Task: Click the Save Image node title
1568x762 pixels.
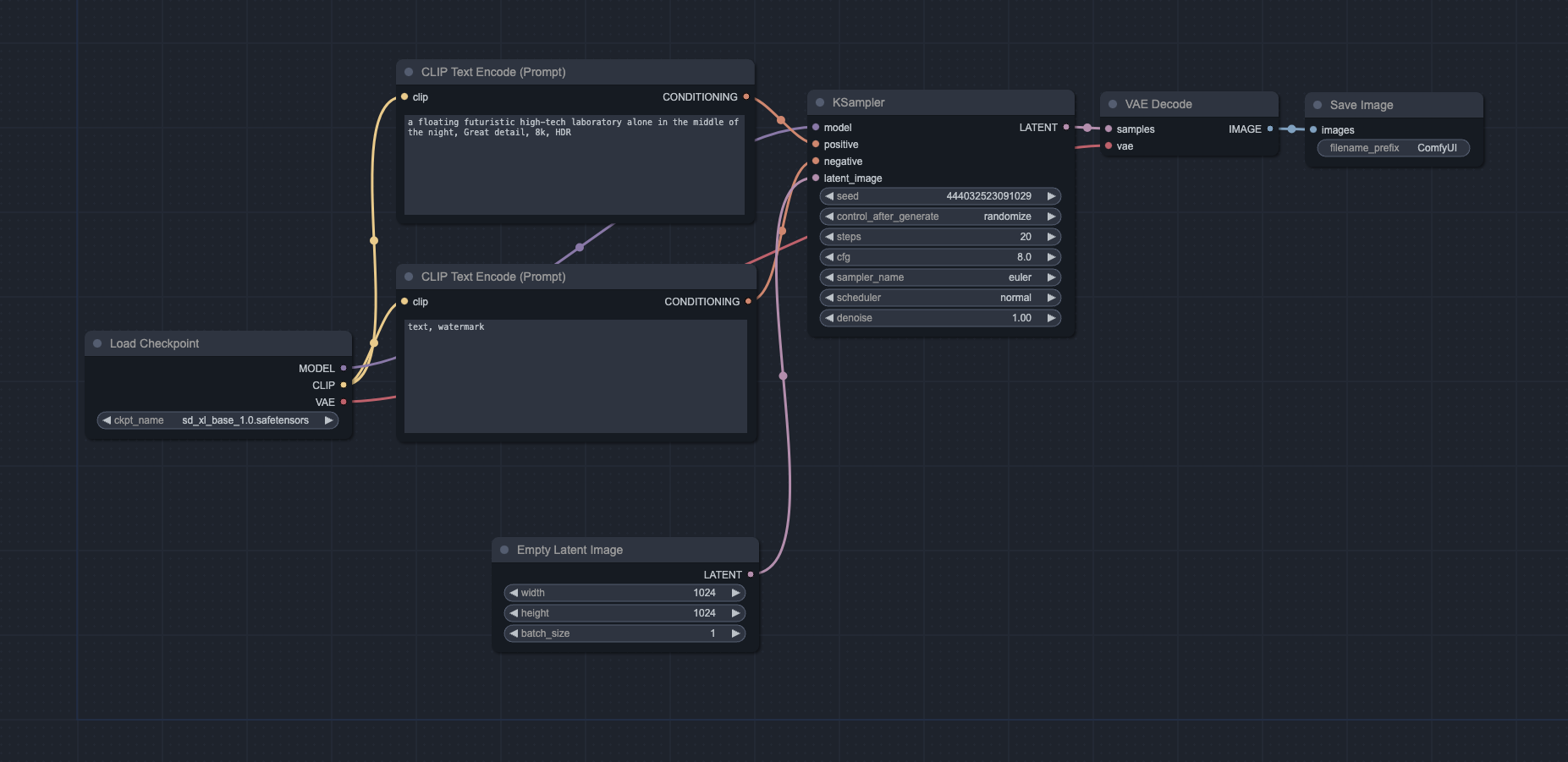Action: click(x=1361, y=105)
